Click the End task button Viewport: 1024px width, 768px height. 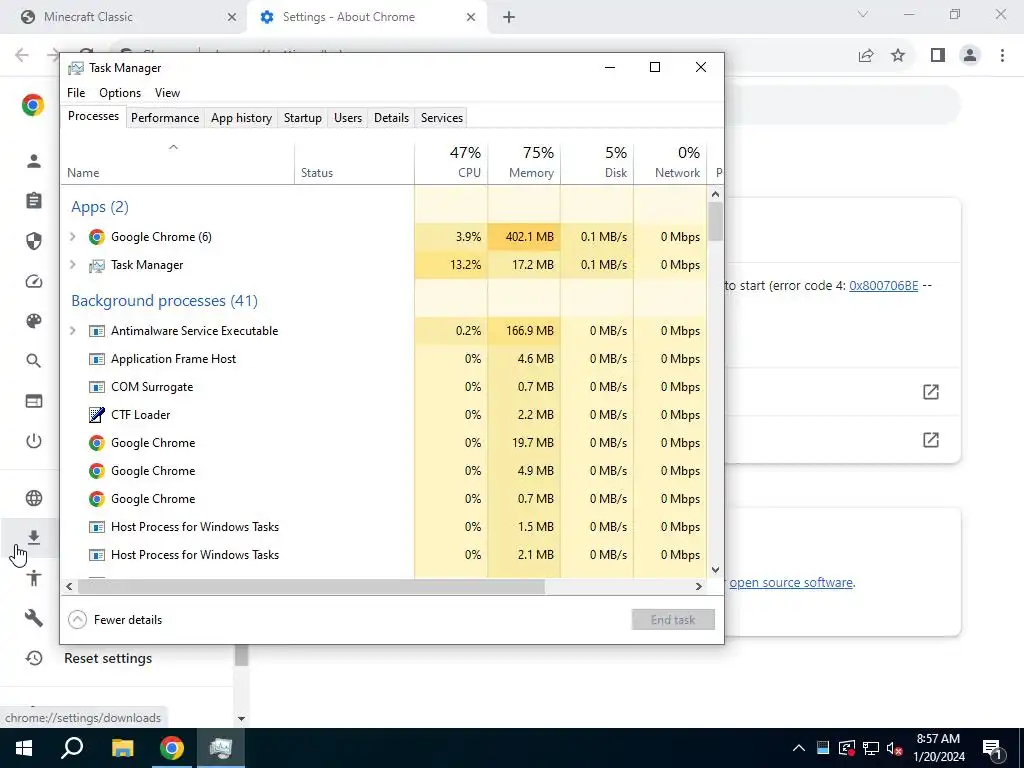coord(673,620)
